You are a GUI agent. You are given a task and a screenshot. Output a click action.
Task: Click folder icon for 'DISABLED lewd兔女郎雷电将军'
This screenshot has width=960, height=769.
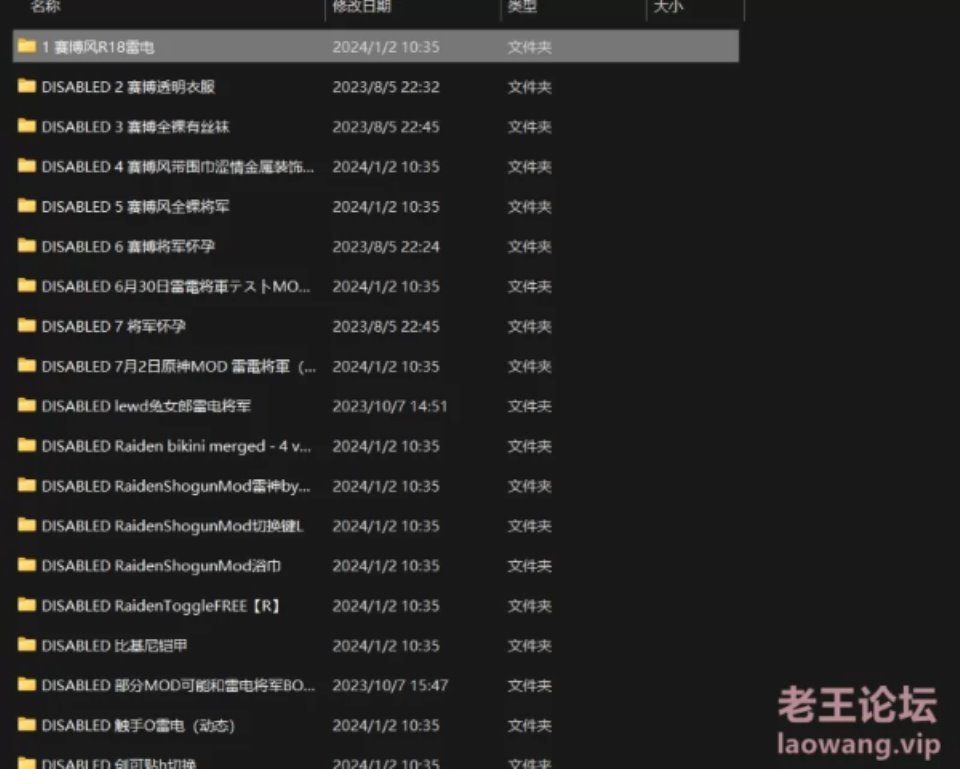[x=27, y=405]
